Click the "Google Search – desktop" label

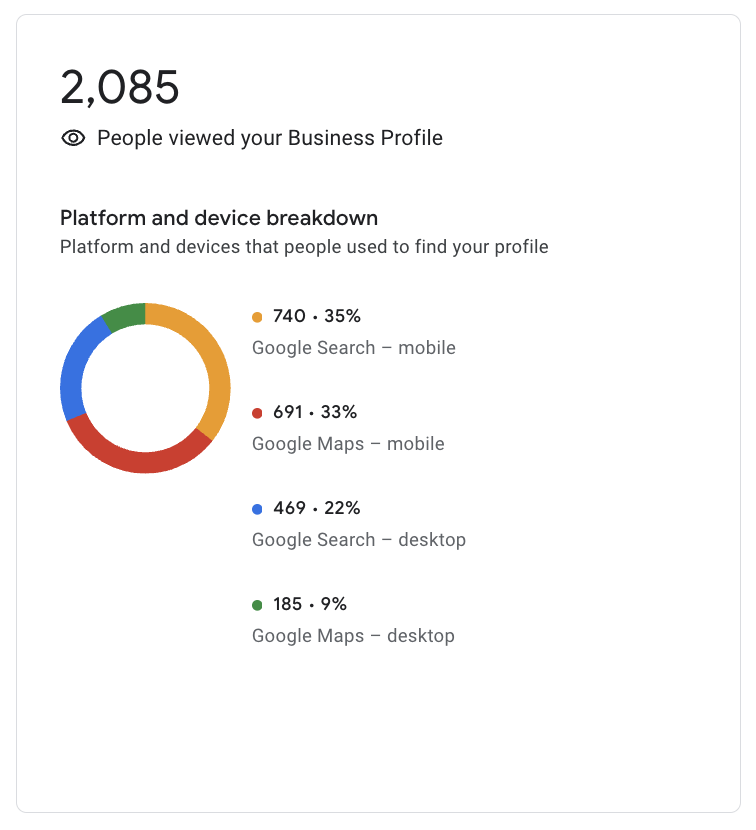359,540
